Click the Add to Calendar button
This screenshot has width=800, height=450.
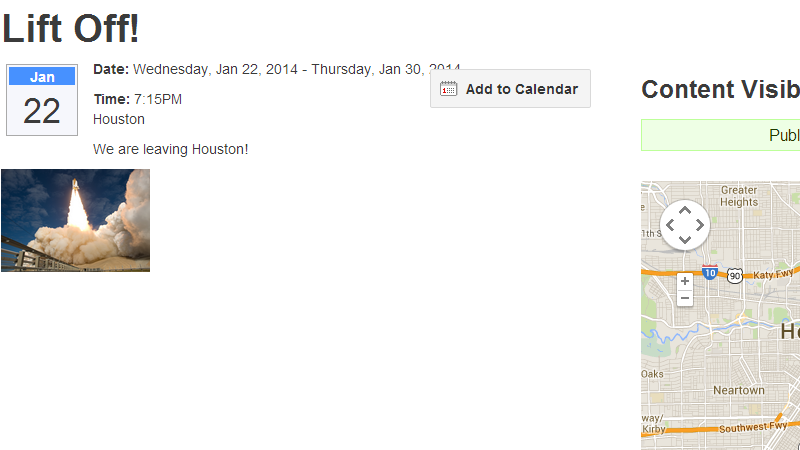[510, 89]
